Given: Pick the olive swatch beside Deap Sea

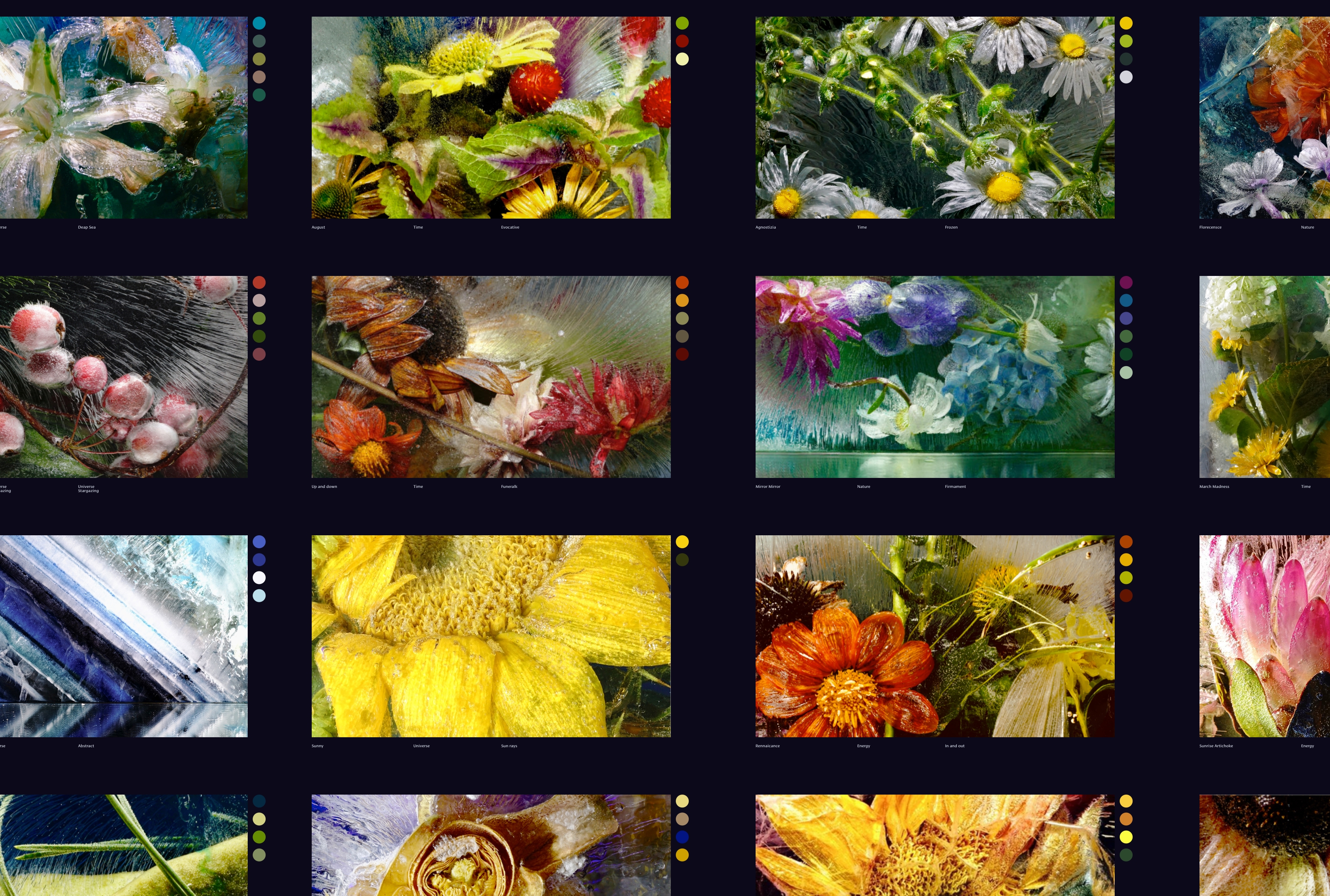Looking at the screenshot, I should (259, 59).
